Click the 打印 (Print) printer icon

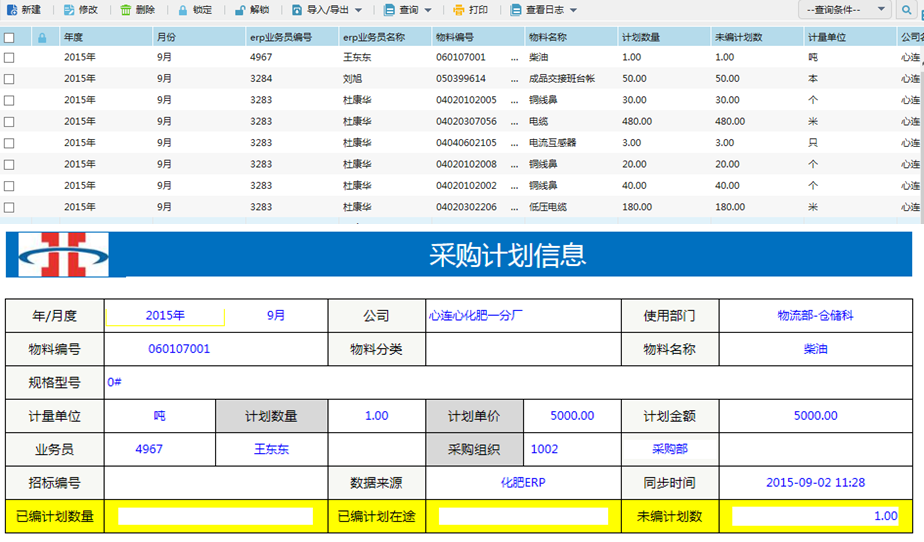coord(458,10)
